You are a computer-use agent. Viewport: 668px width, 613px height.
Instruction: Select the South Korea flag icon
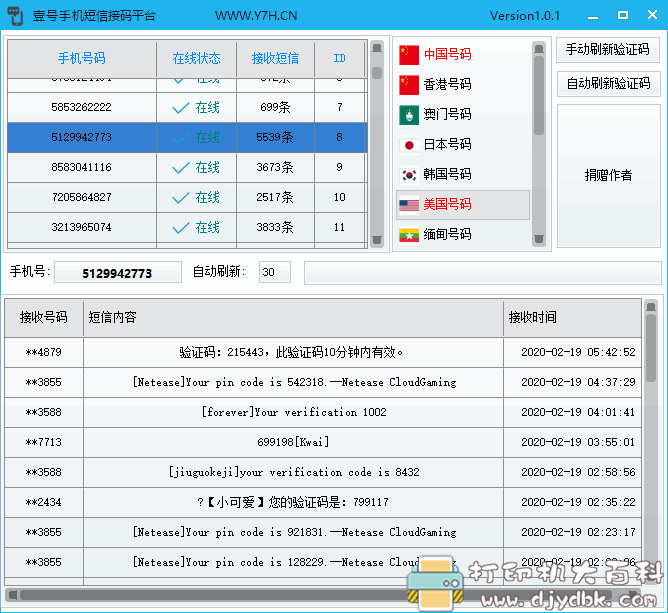(x=409, y=175)
